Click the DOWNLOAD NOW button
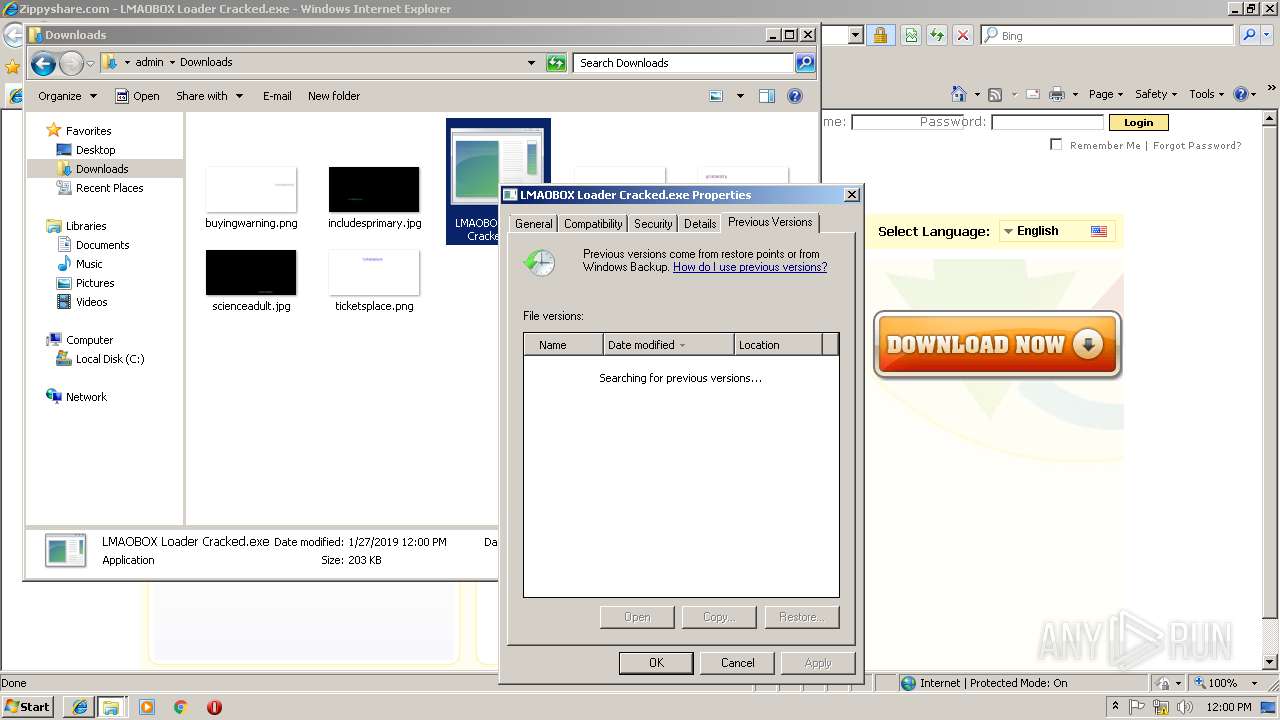Image resolution: width=1280 pixels, height=720 pixels. point(997,345)
